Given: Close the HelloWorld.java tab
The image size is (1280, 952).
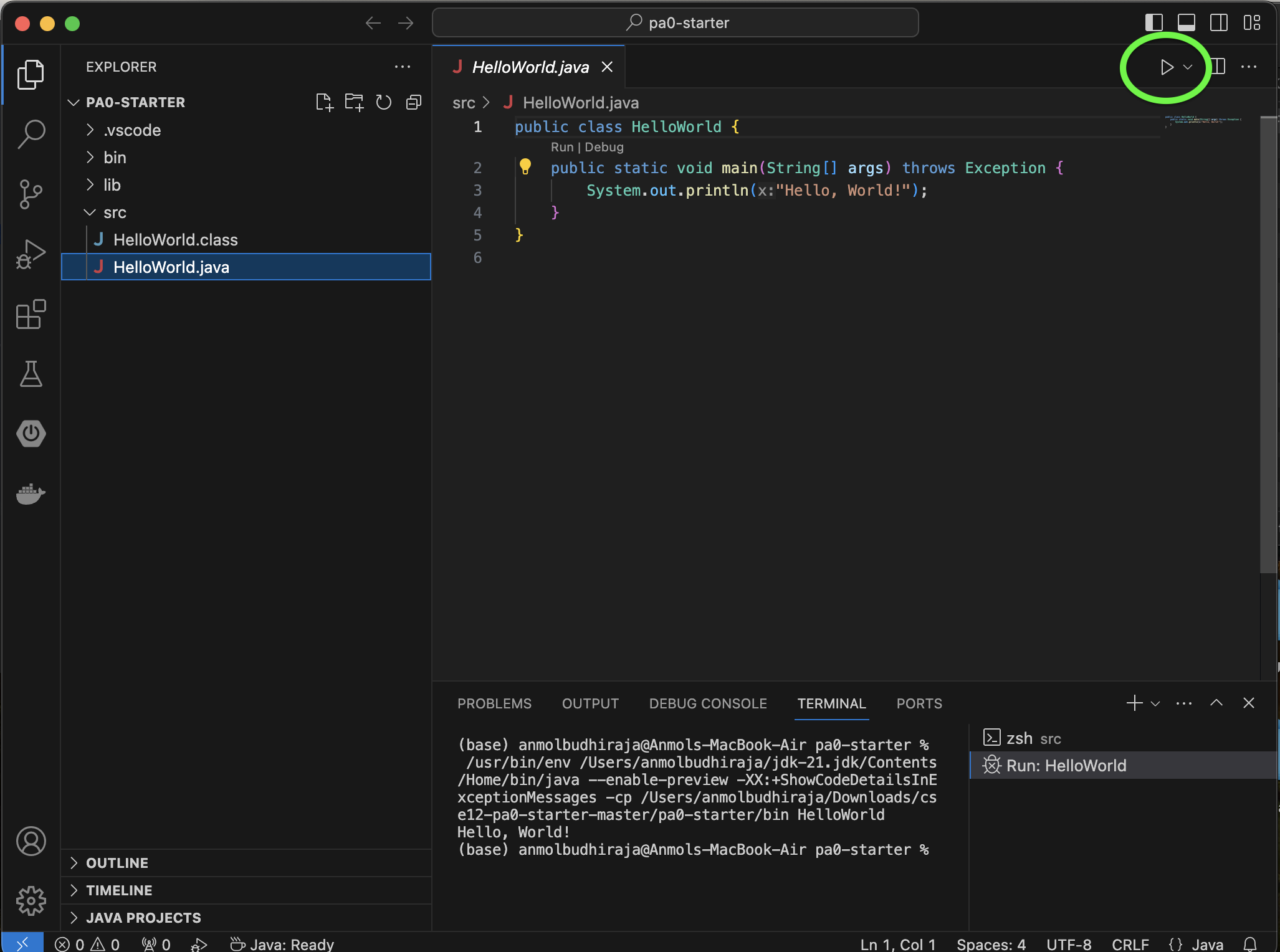Looking at the screenshot, I should pyautogui.click(x=607, y=67).
